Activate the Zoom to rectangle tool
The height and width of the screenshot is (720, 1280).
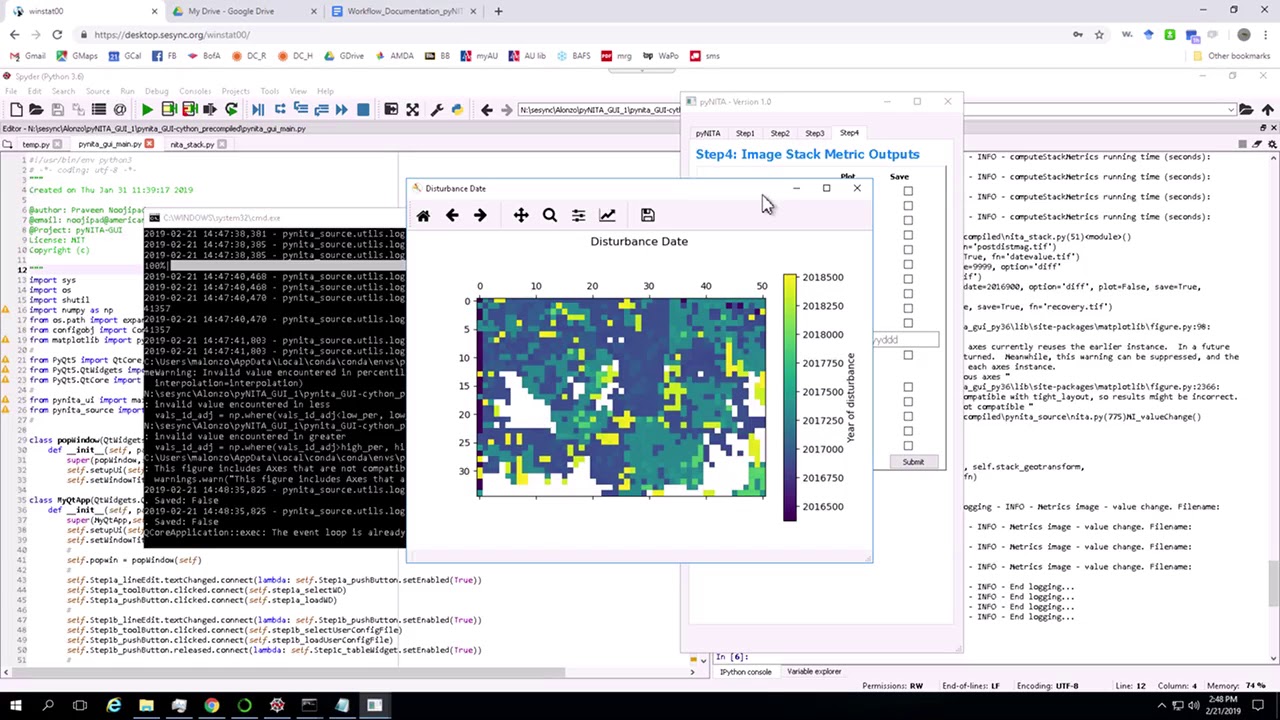pyautogui.click(x=549, y=216)
